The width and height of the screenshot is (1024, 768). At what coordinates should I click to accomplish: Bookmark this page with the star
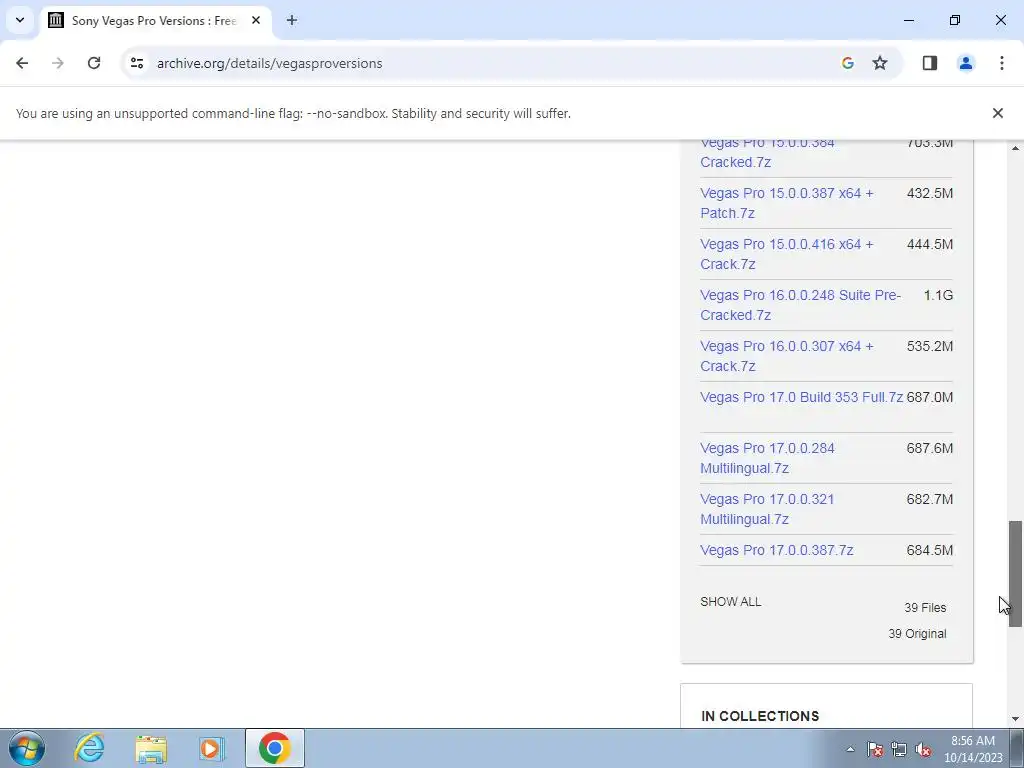coord(880,63)
